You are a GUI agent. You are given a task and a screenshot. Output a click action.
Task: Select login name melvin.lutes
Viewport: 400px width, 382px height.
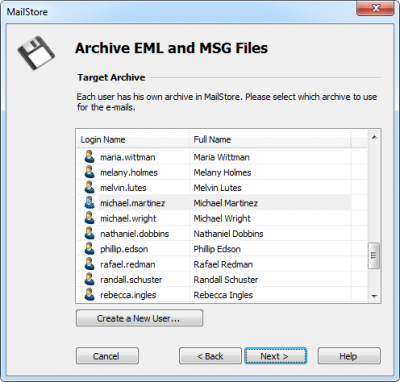point(123,188)
